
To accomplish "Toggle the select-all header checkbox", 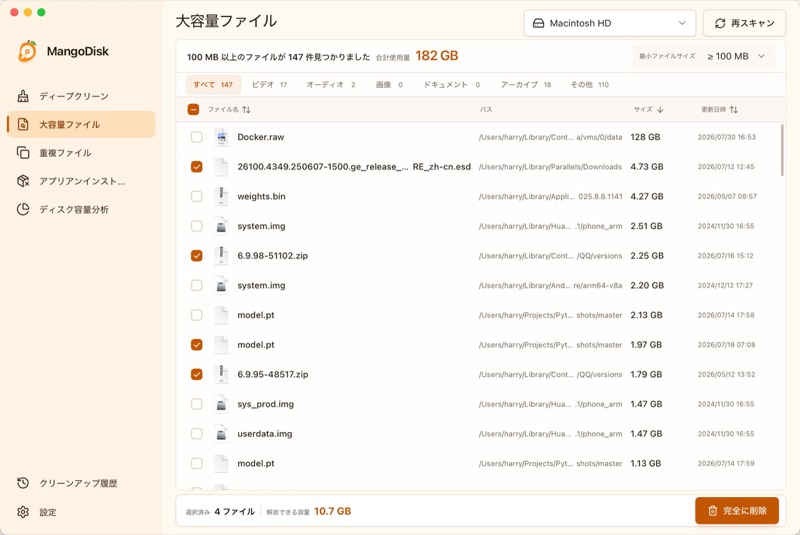I will point(193,109).
